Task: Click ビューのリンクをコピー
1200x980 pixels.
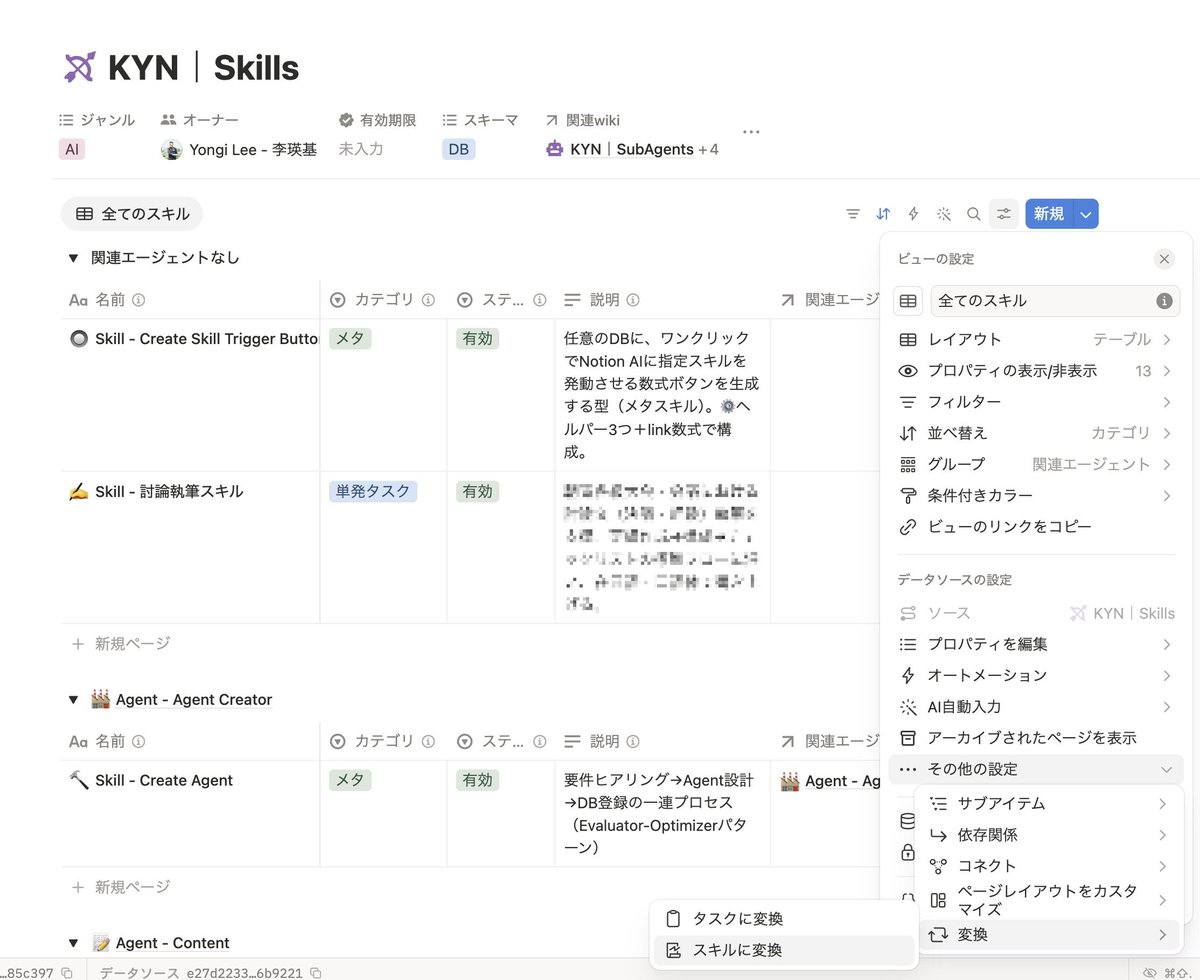Action: click(x=1035, y=526)
